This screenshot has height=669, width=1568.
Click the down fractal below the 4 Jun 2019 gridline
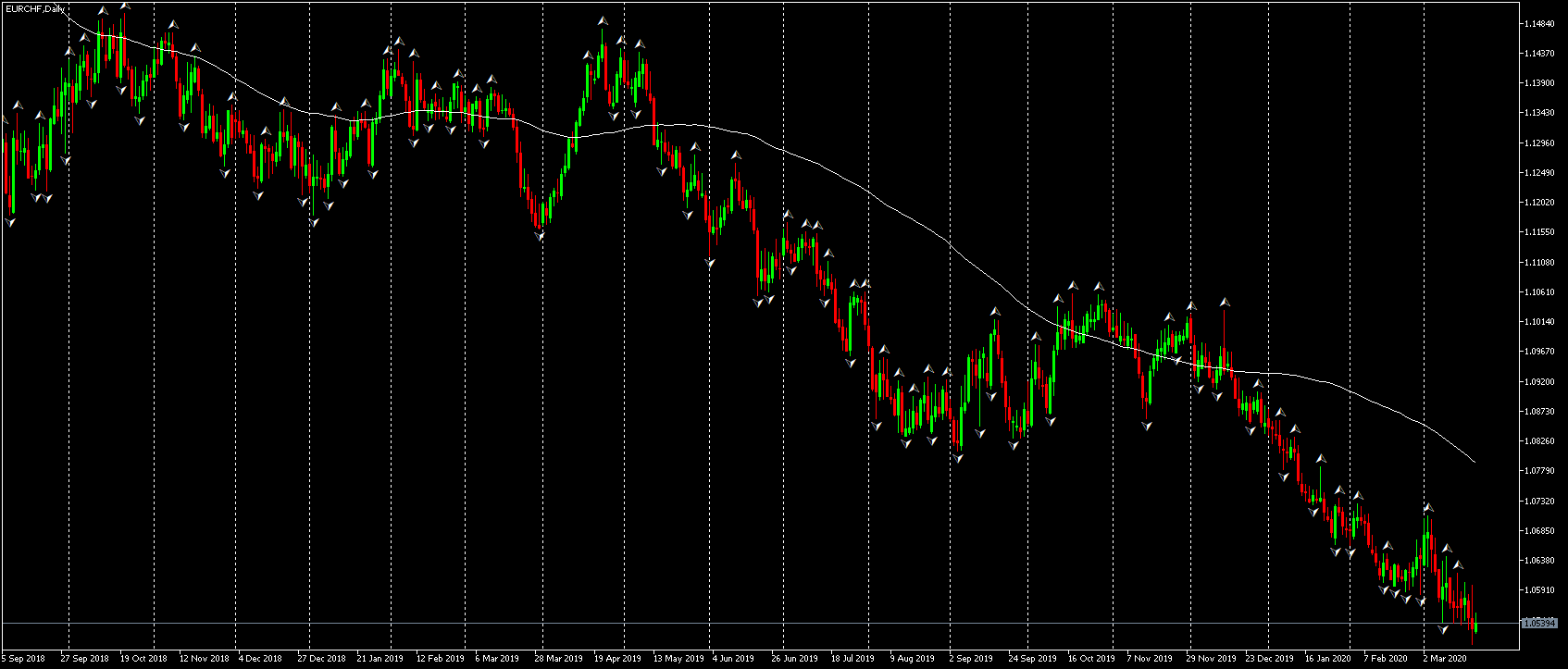710,264
